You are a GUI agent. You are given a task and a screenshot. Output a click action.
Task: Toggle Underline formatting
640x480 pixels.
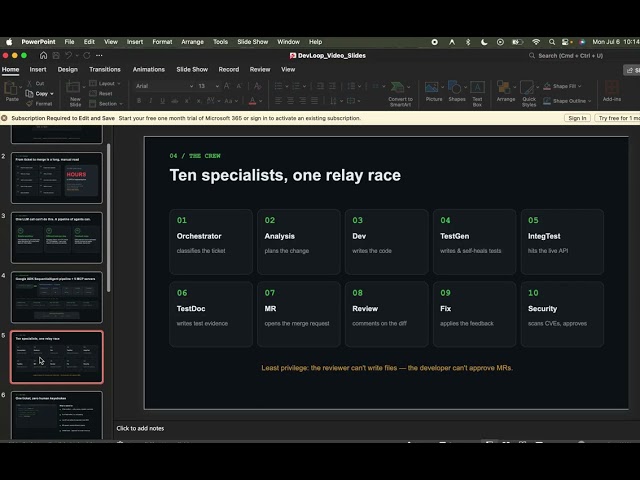[162, 101]
